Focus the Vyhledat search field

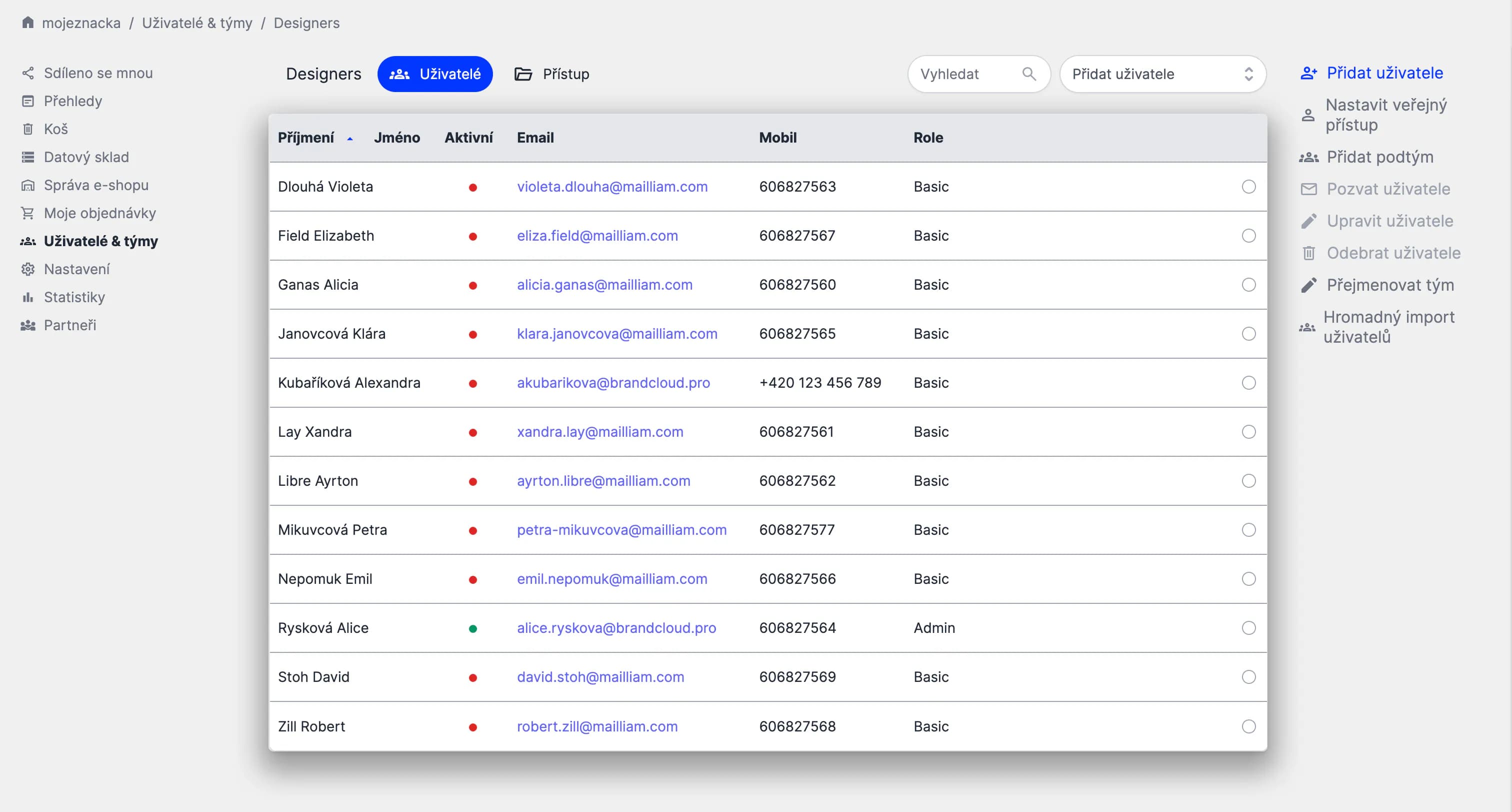(x=965, y=74)
